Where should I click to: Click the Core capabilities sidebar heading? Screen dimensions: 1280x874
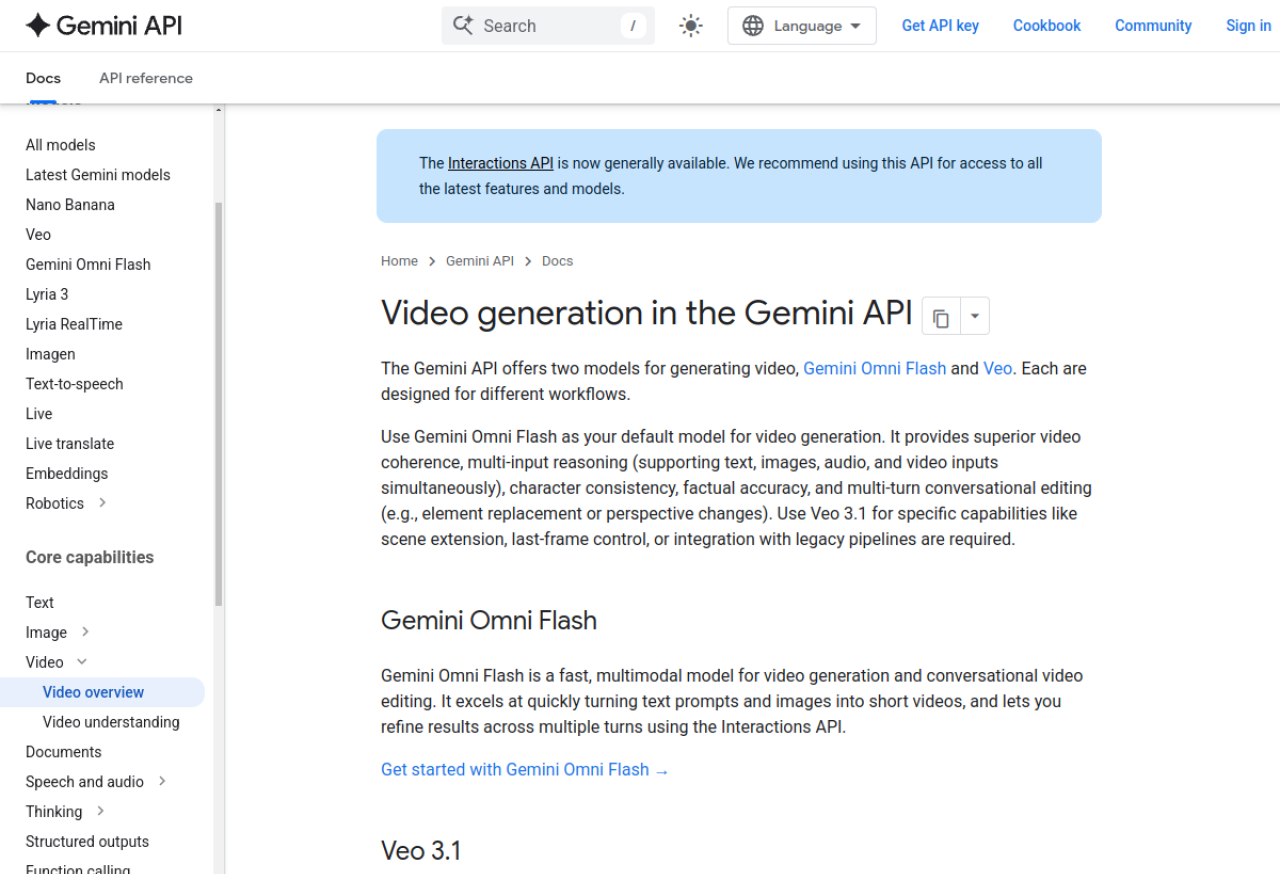click(90, 558)
